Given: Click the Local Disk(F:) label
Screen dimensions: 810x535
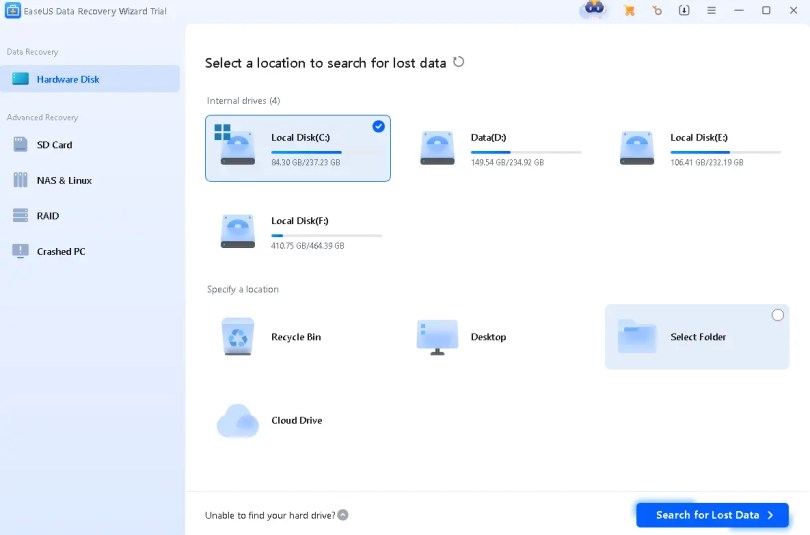Looking at the screenshot, I should pyautogui.click(x=300, y=221).
